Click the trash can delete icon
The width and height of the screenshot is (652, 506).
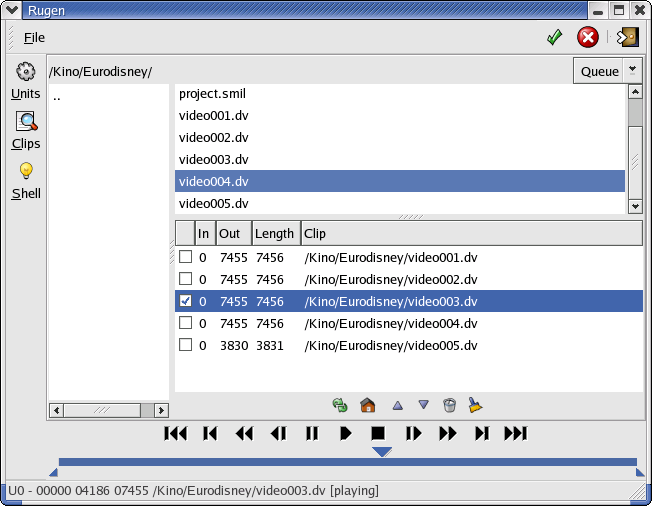[x=450, y=405]
